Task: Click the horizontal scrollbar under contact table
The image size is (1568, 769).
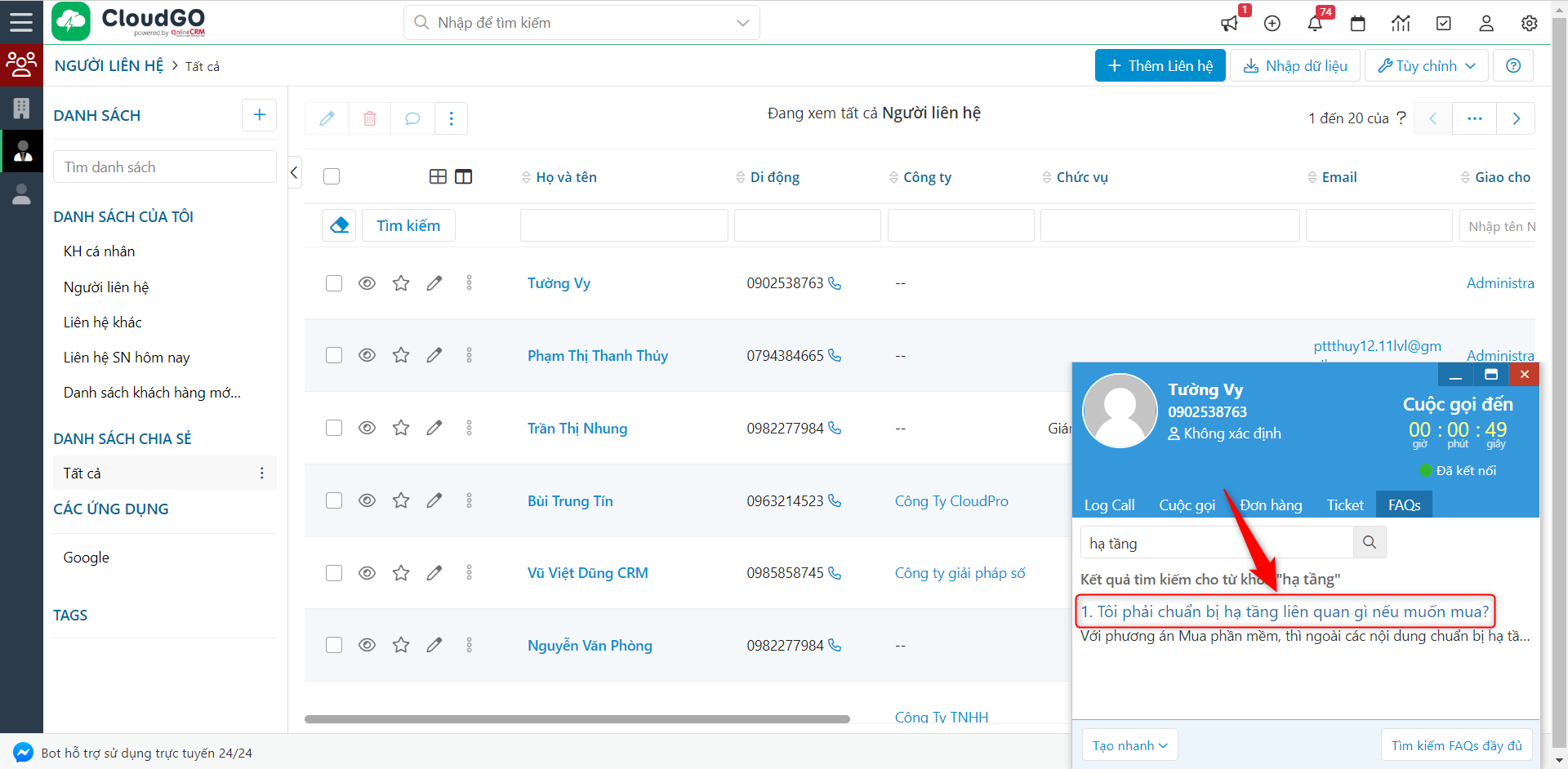Action: (577, 719)
